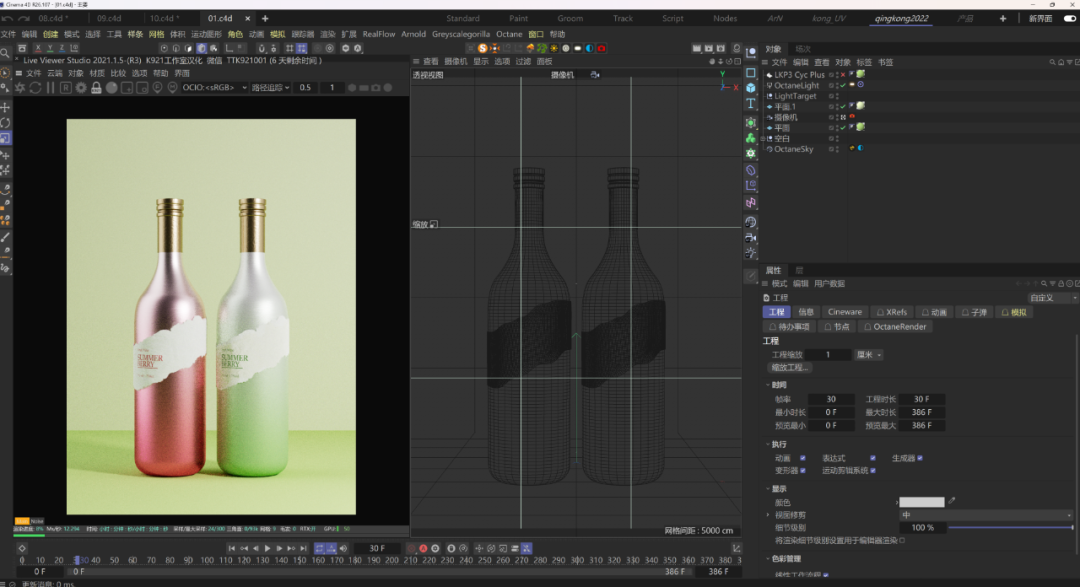Click the search magnifier icon at top left
Viewport: 1080px width, 587px height.
(5, 53)
